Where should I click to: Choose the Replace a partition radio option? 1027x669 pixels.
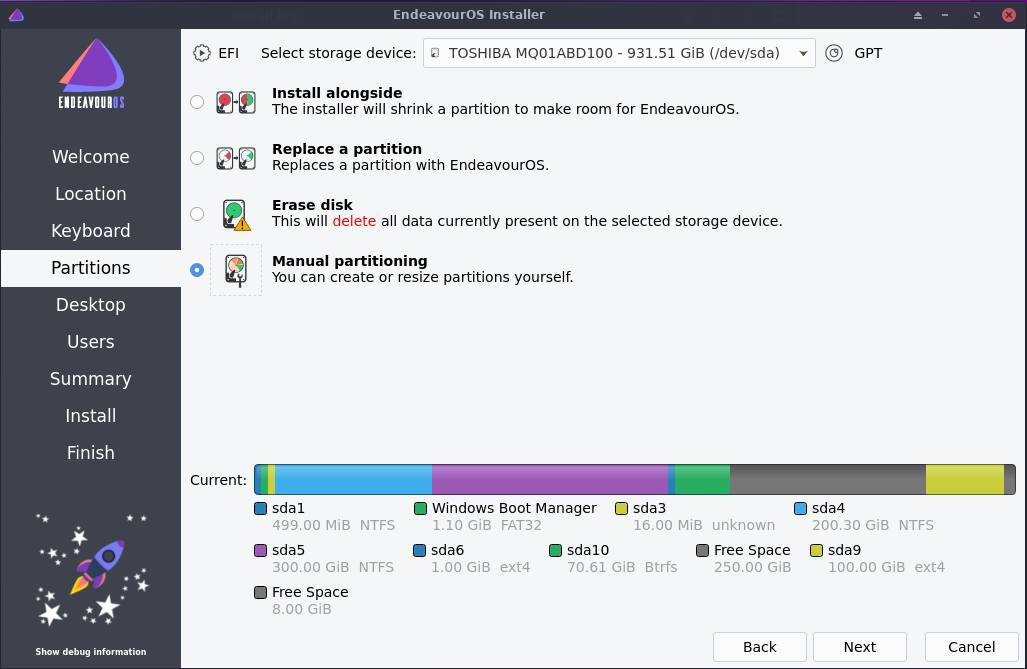click(x=197, y=158)
